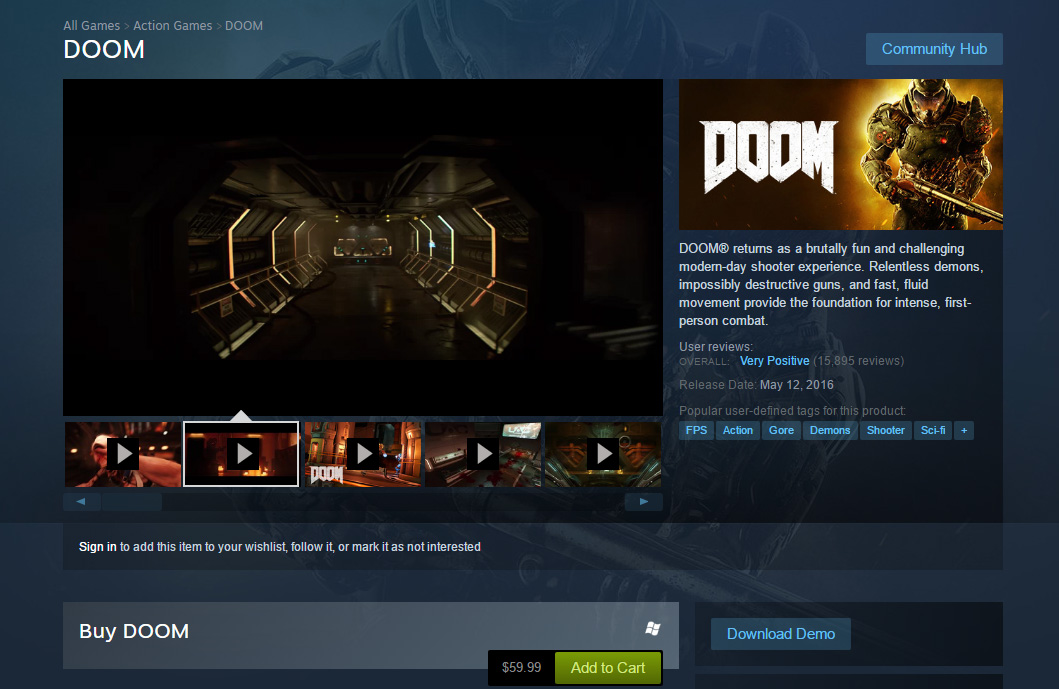
Task: Open the Community Hub
Action: pyautogui.click(x=934, y=49)
